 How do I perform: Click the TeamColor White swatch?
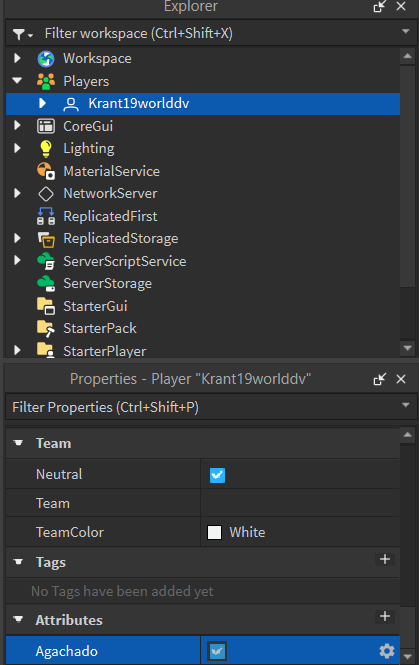214,532
